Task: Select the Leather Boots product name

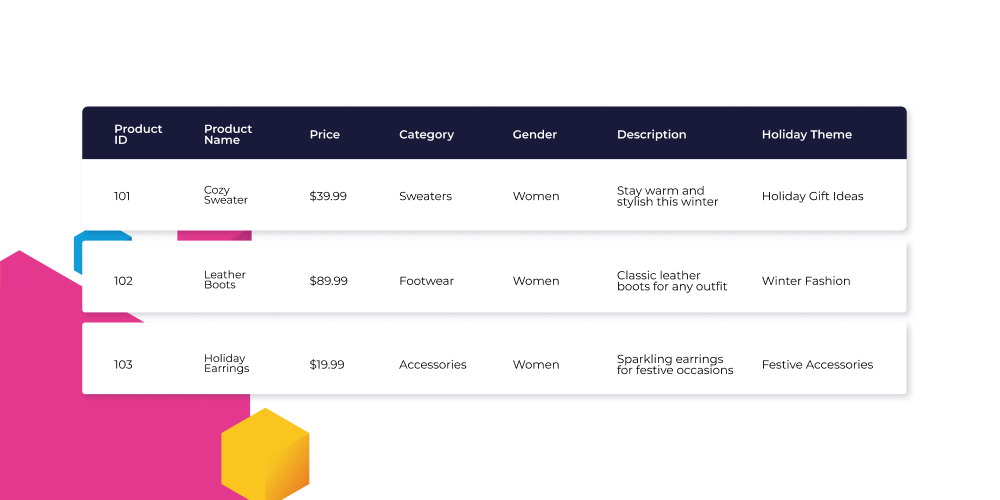Action: click(224, 280)
